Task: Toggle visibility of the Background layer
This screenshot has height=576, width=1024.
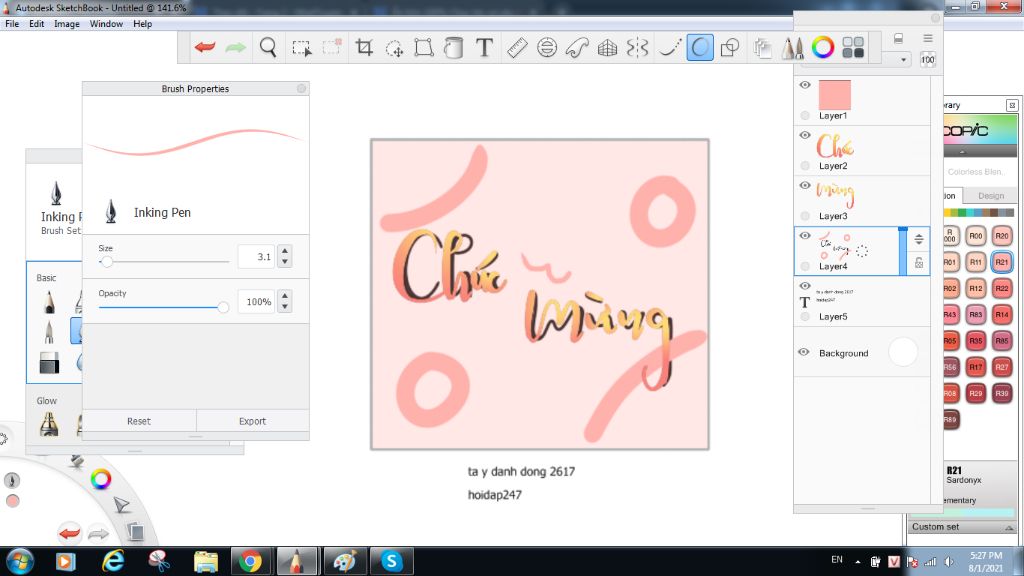Action: coord(804,352)
